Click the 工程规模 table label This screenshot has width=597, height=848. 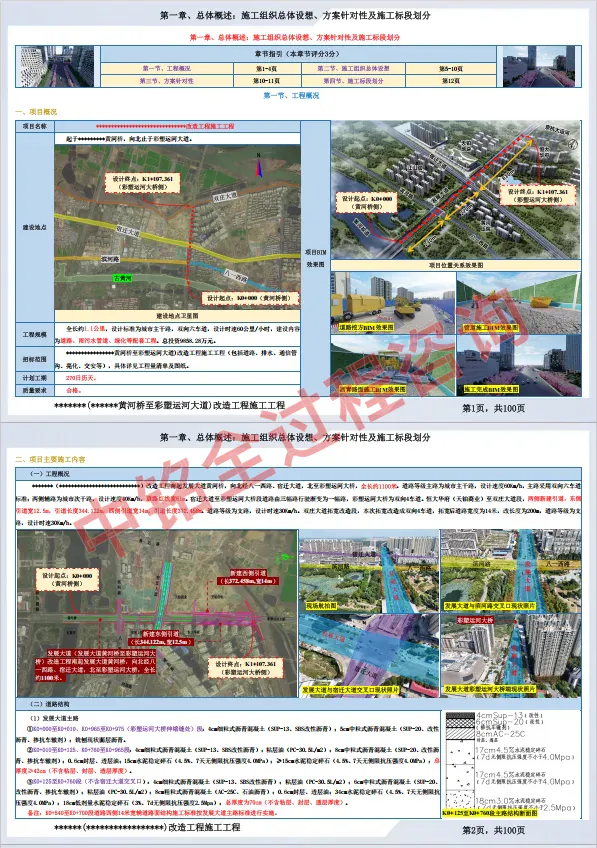pyautogui.click(x=35, y=335)
